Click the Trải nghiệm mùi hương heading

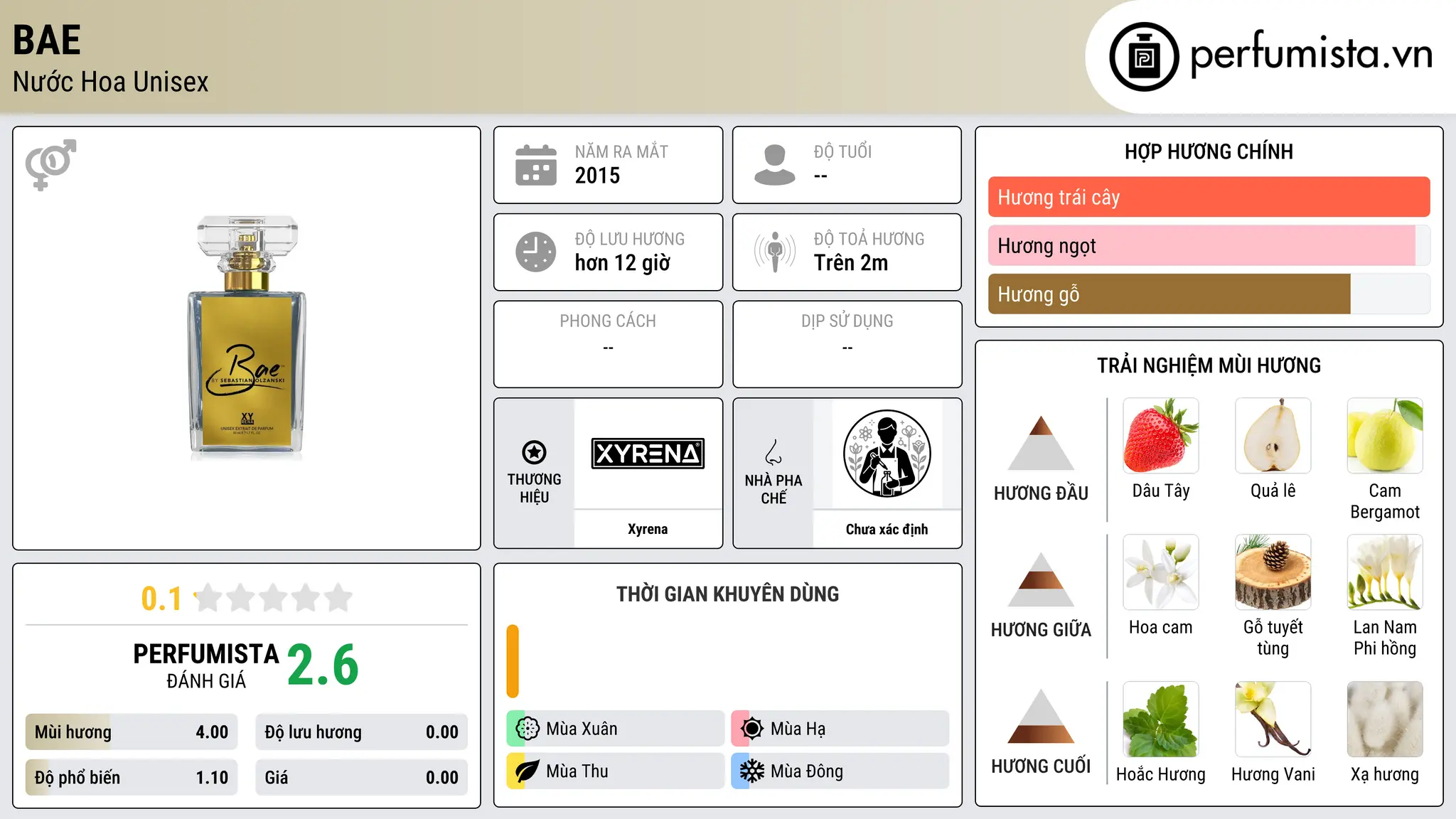coord(1209,365)
